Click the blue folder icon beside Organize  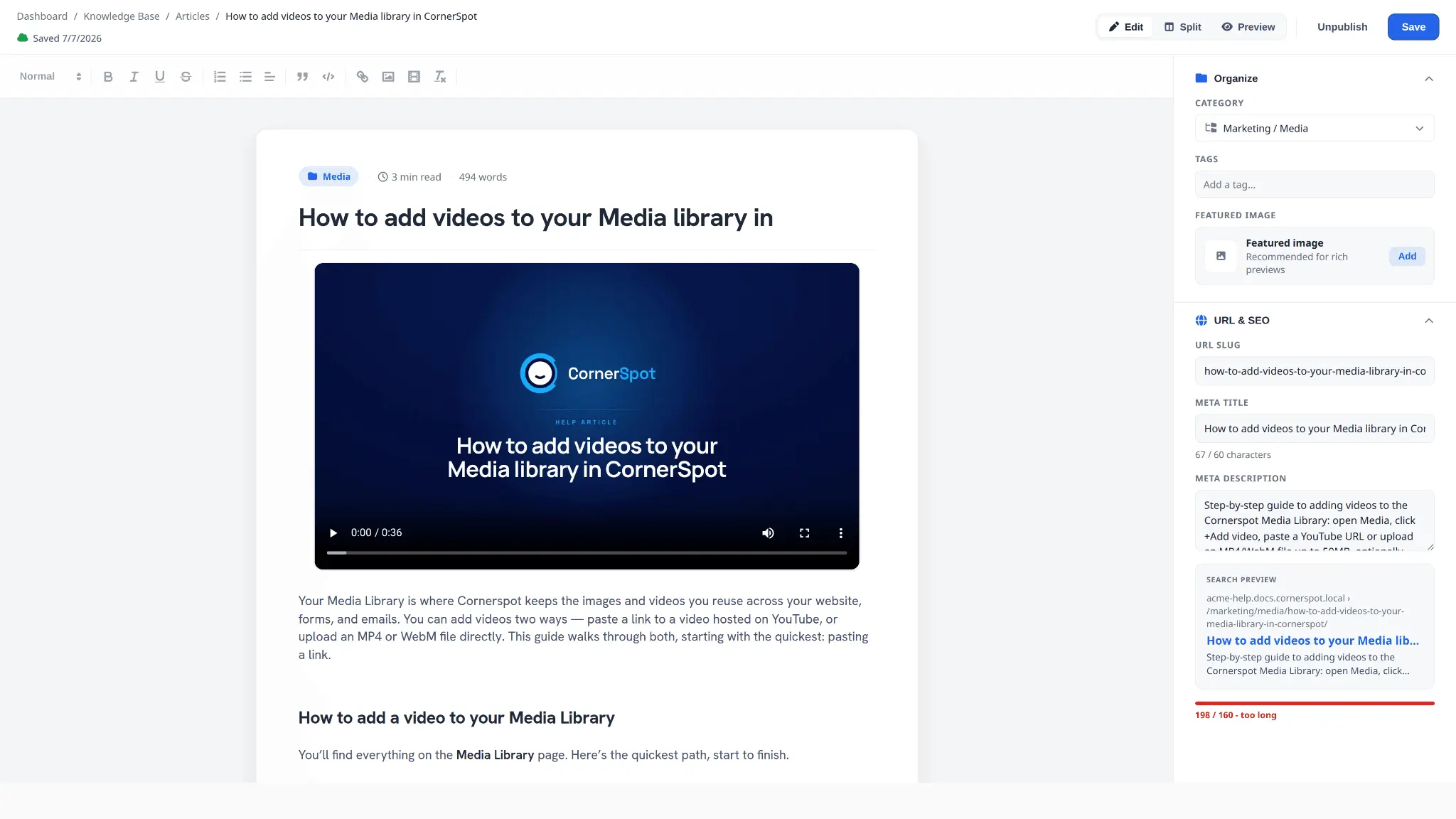[1201, 78]
